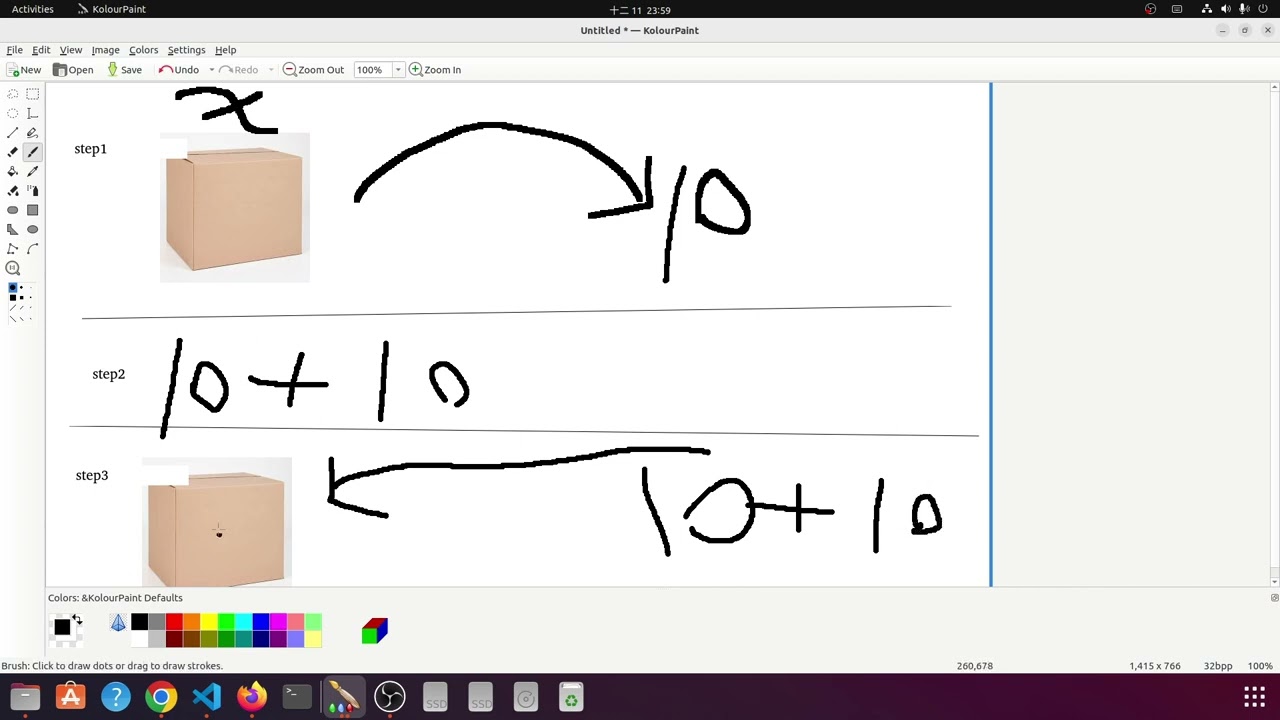Choose the large circle brush shape
Screen dimensions: 1280x720
[x=13, y=287]
